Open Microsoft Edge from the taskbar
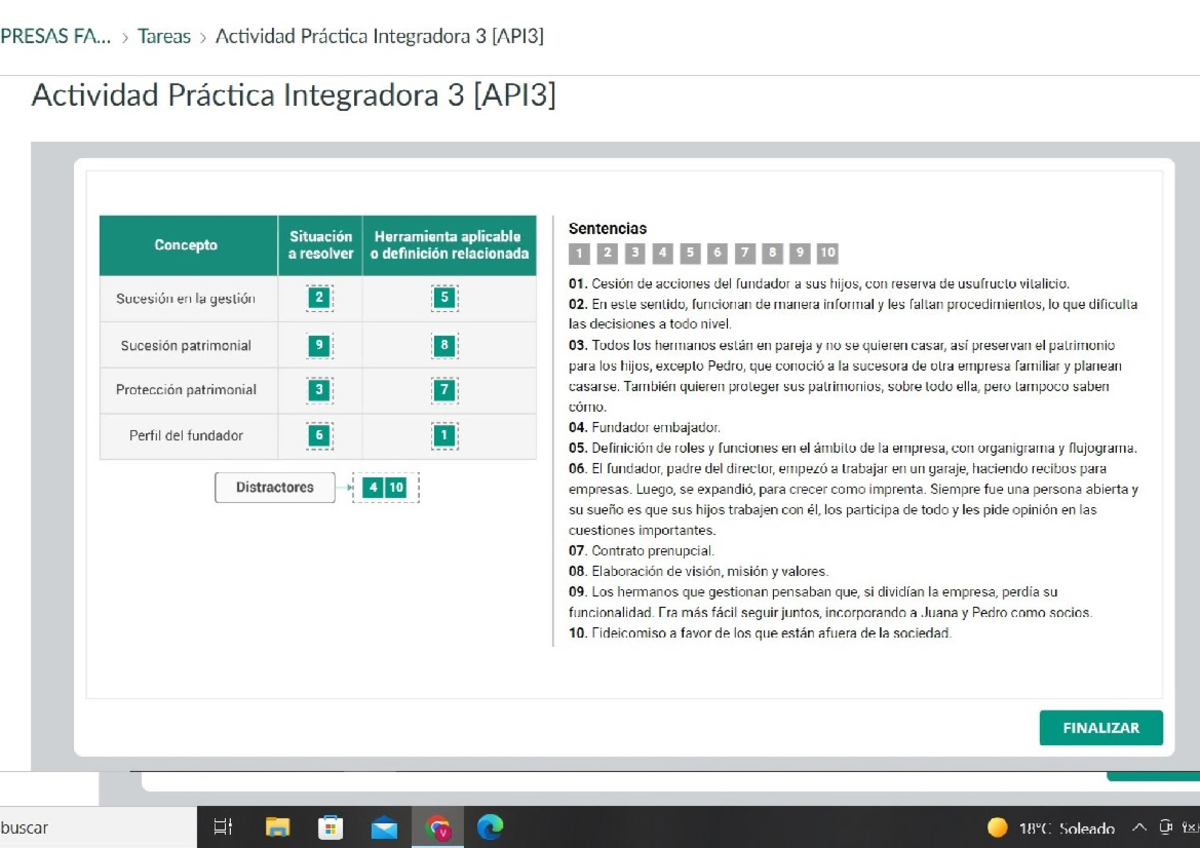This screenshot has width=1200, height=848. [x=489, y=827]
